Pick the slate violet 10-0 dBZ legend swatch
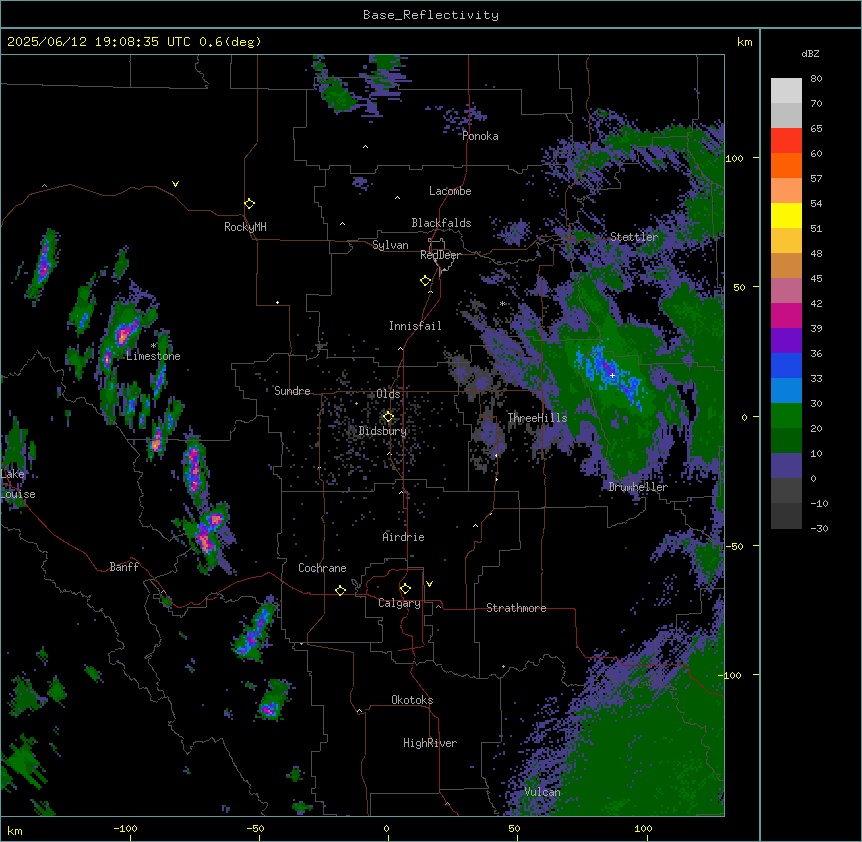This screenshot has width=862, height=842. click(786, 466)
